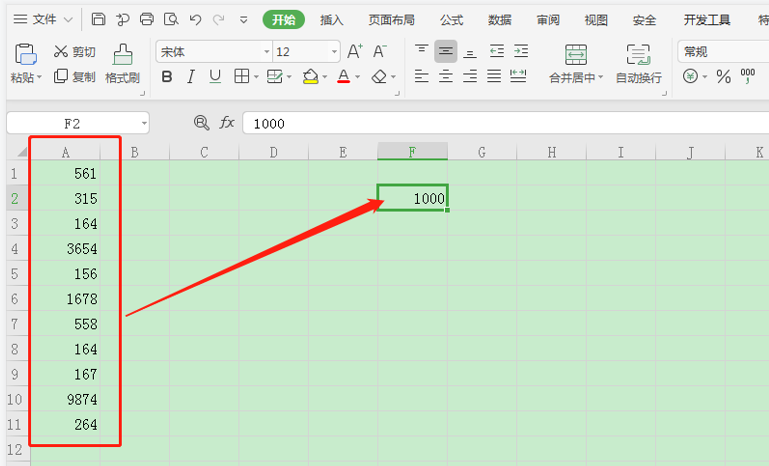Click Distributed alignment icon
The image size is (769, 466).
(x=518, y=76)
